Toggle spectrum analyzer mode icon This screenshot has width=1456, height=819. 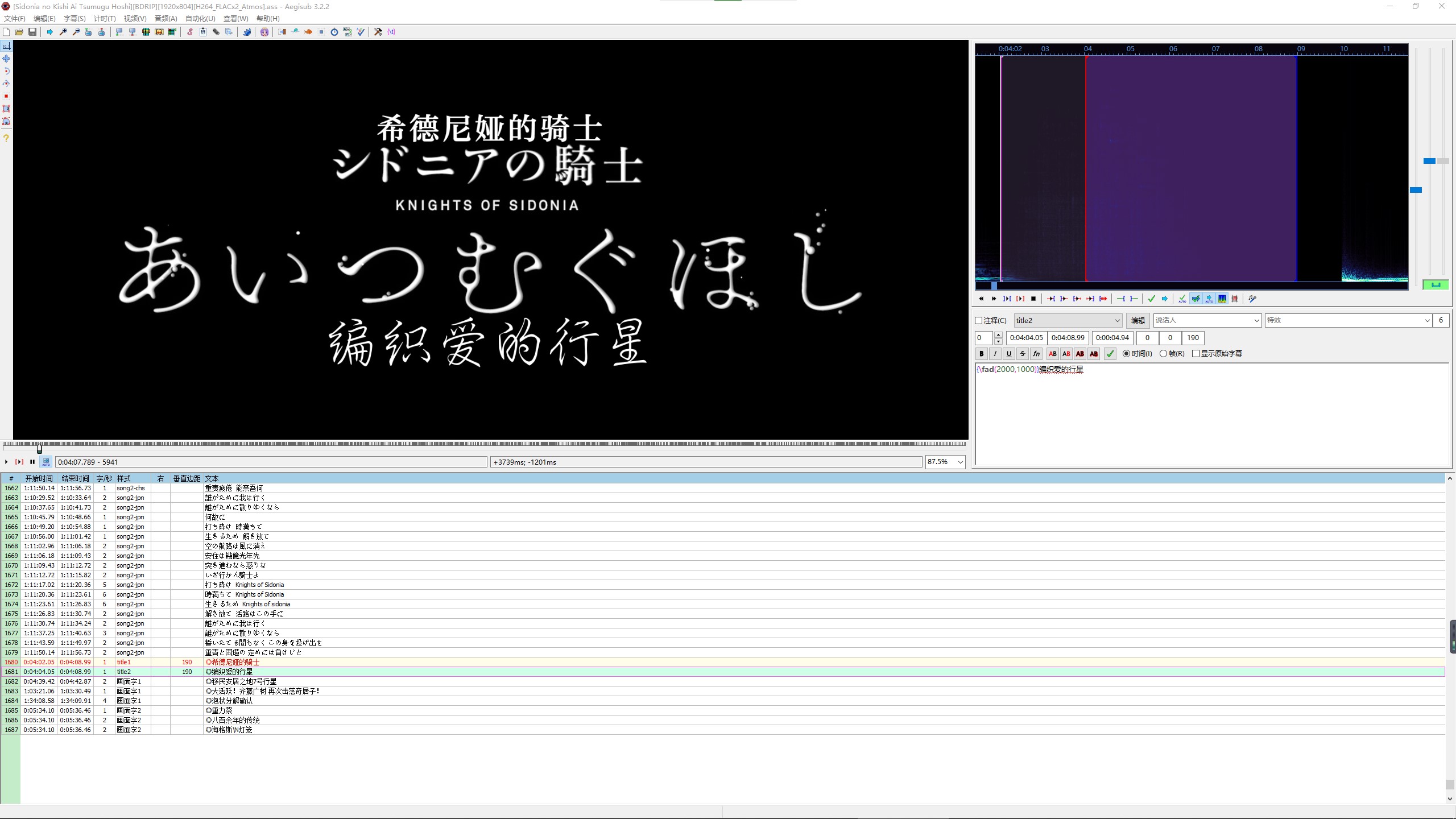[1222, 299]
